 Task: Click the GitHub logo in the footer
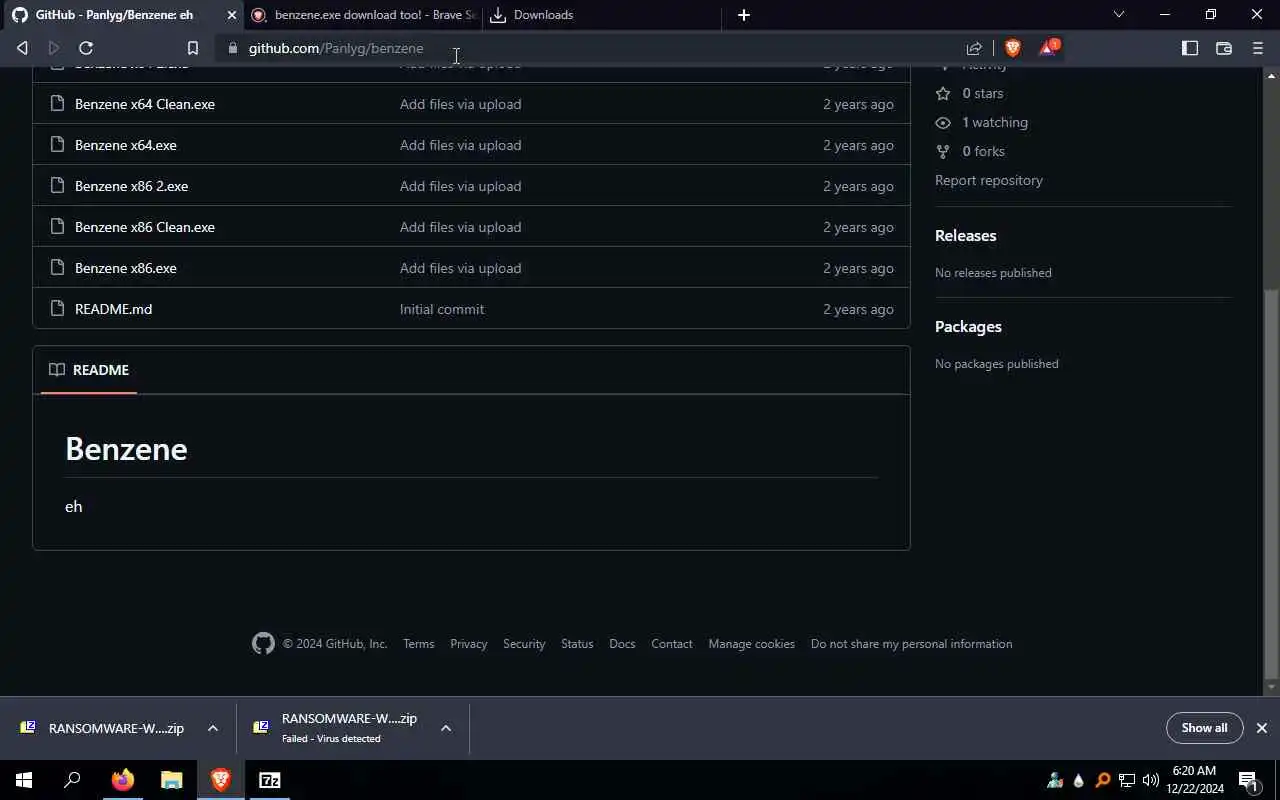[263, 644]
